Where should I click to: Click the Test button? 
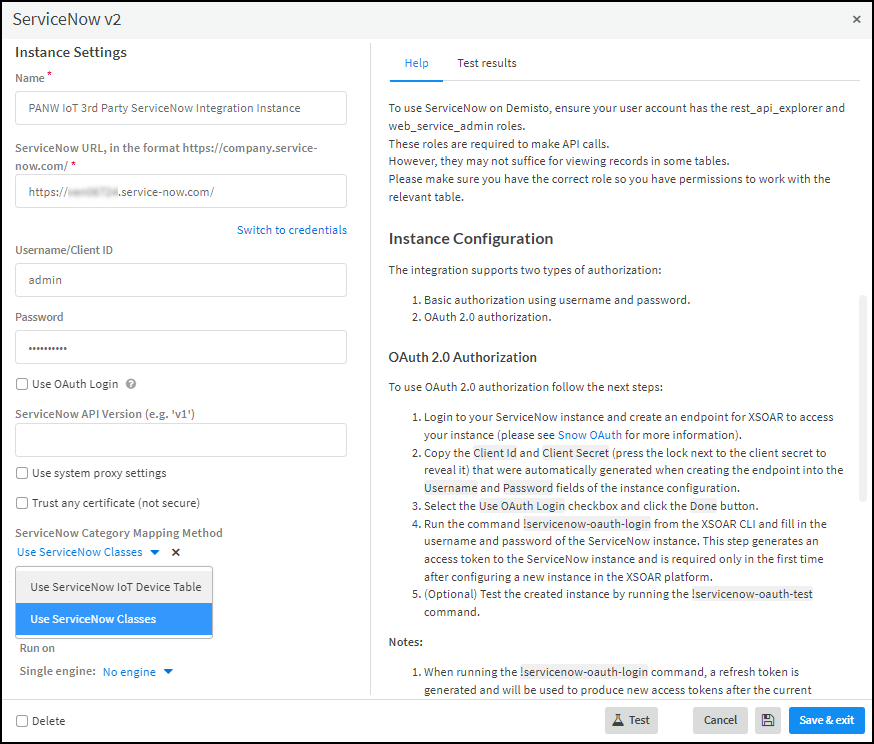[x=631, y=720]
